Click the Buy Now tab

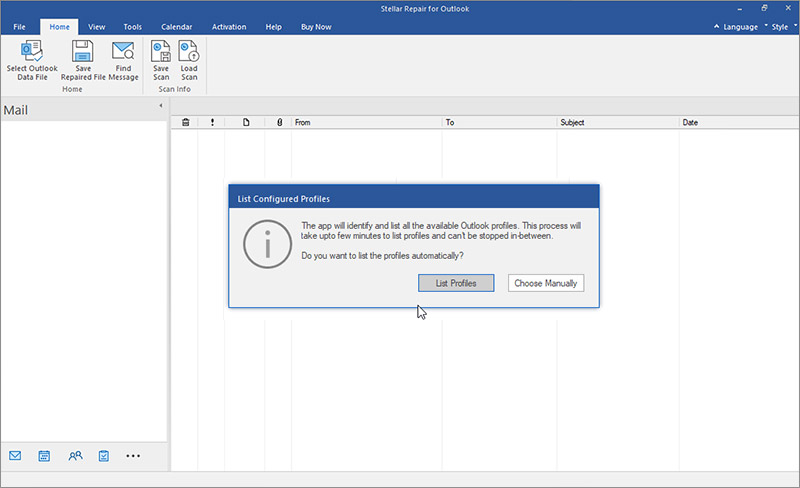point(316,27)
